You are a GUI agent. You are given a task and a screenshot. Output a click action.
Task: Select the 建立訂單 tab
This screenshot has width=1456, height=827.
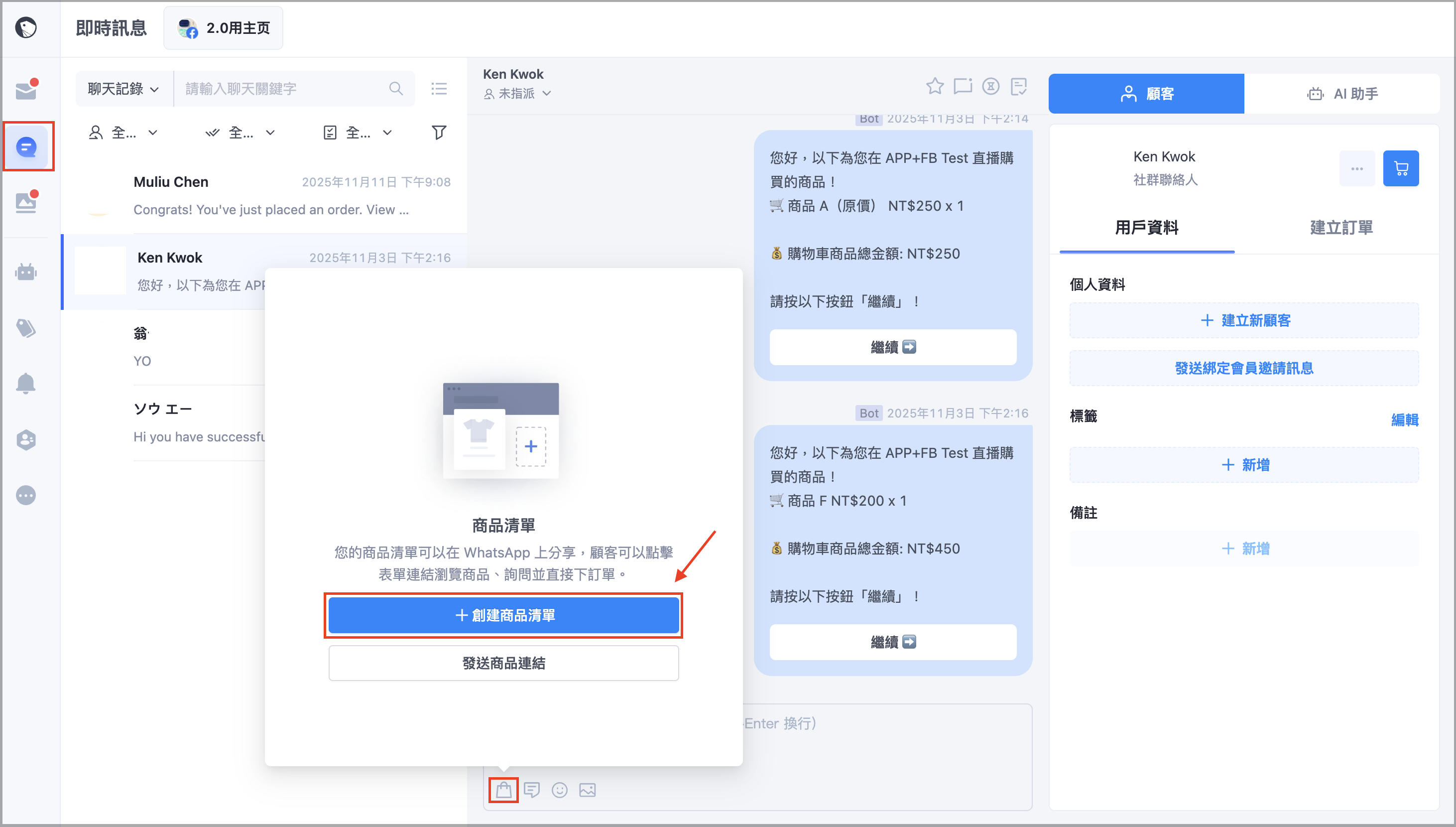pos(1341,228)
